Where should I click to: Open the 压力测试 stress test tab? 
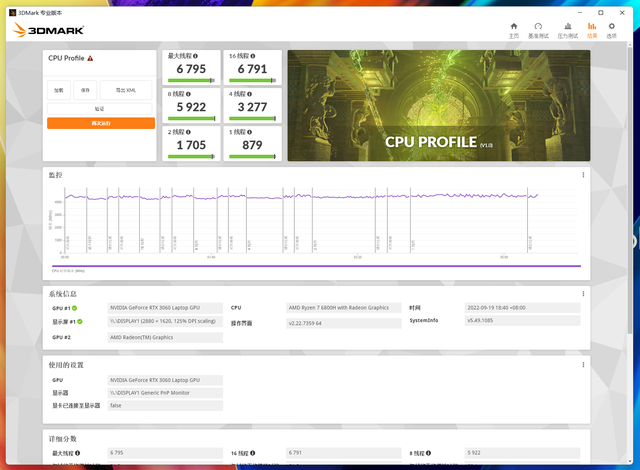pyautogui.click(x=567, y=31)
